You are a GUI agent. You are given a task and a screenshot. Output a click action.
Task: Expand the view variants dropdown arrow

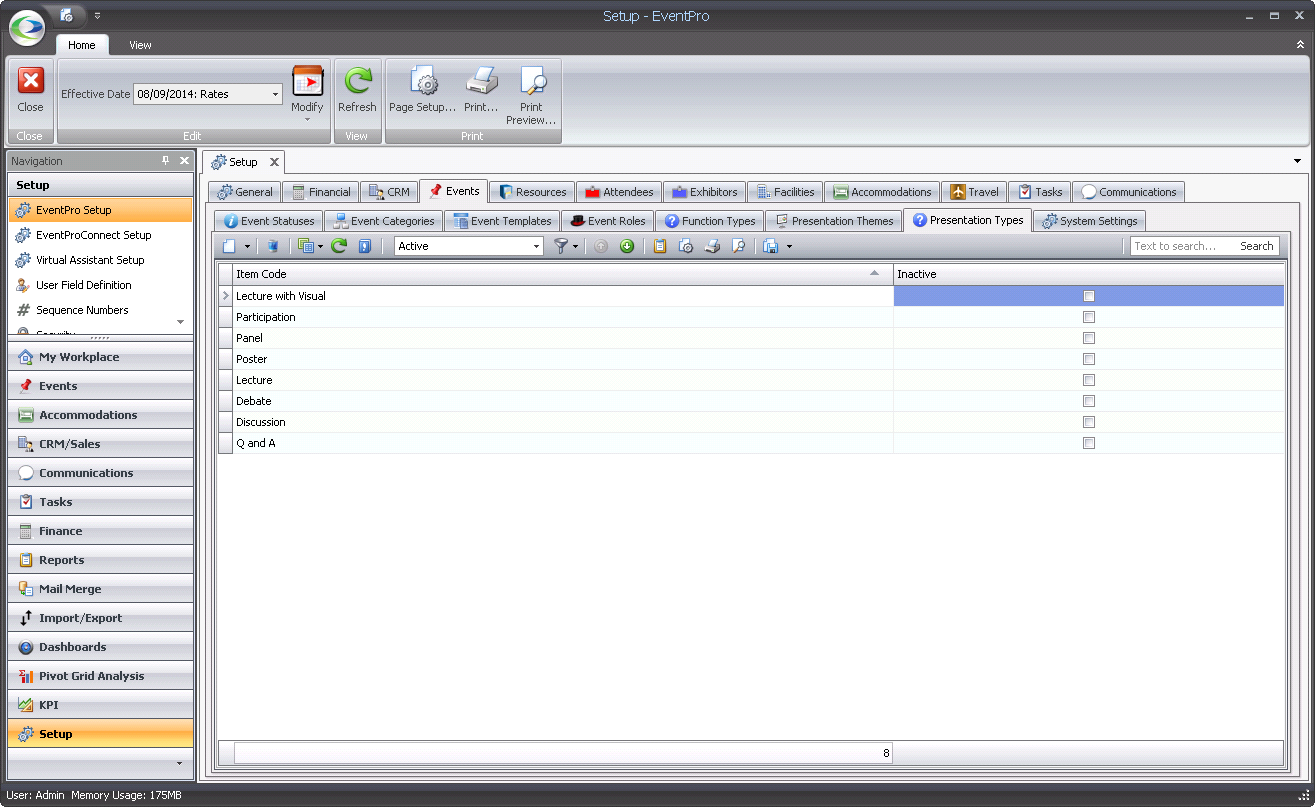point(321,246)
